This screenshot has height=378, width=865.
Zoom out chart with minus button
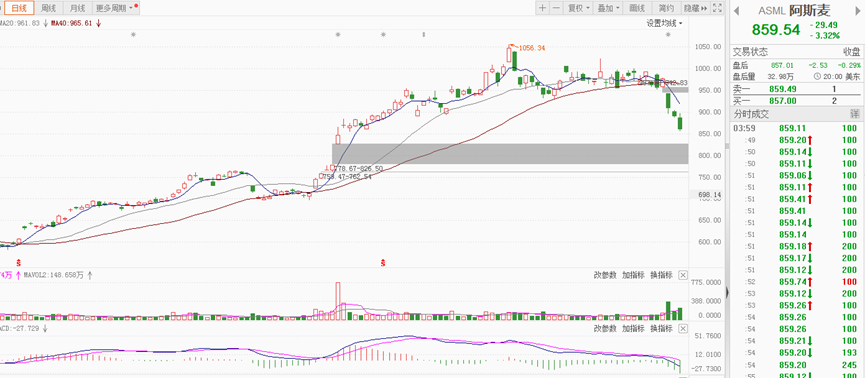point(556,8)
